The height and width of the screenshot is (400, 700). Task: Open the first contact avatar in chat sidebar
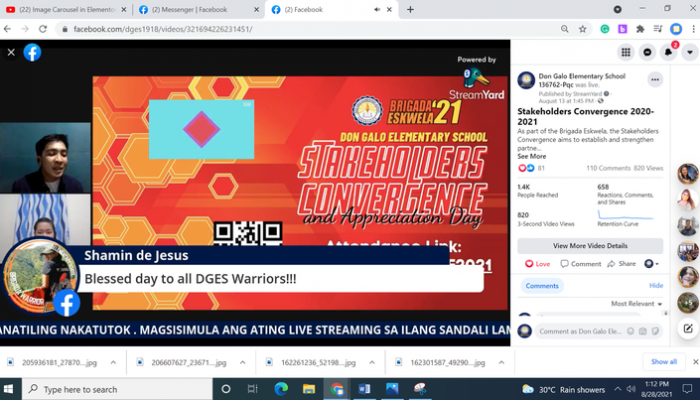688,174
